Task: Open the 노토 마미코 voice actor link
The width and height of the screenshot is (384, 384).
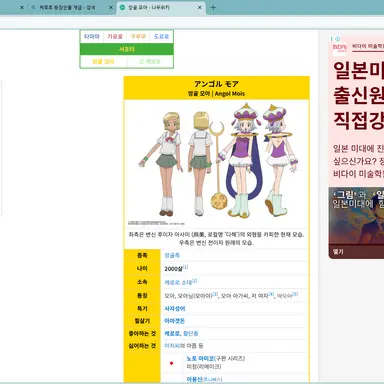Action: [200, 358]
